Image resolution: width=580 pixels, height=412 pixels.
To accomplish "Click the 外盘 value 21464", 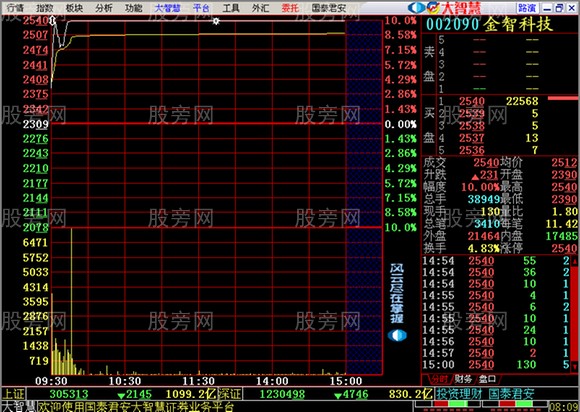I will tap(483, 236).
